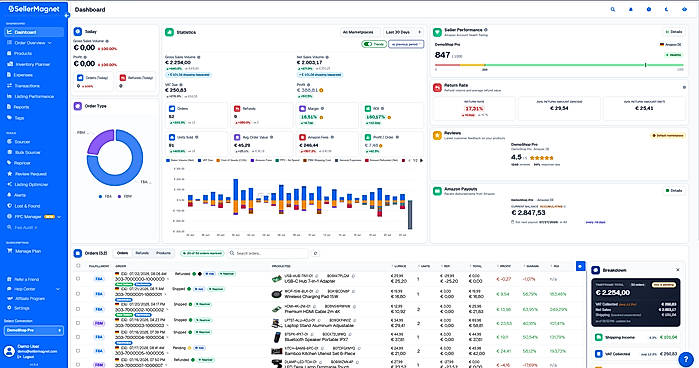Open Lost & Found in sidebar
Viewport: 699px width, 368px height.
click(x=27, y=206)
